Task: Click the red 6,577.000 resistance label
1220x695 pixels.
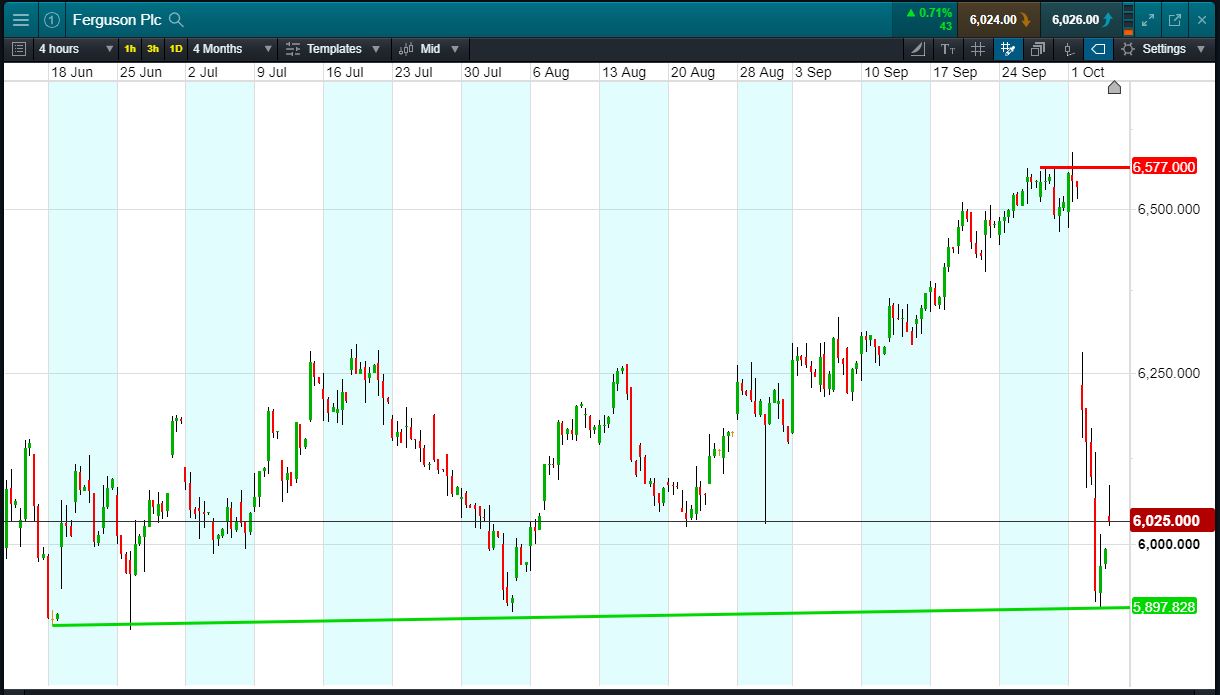Action: tap(1164, 167)
